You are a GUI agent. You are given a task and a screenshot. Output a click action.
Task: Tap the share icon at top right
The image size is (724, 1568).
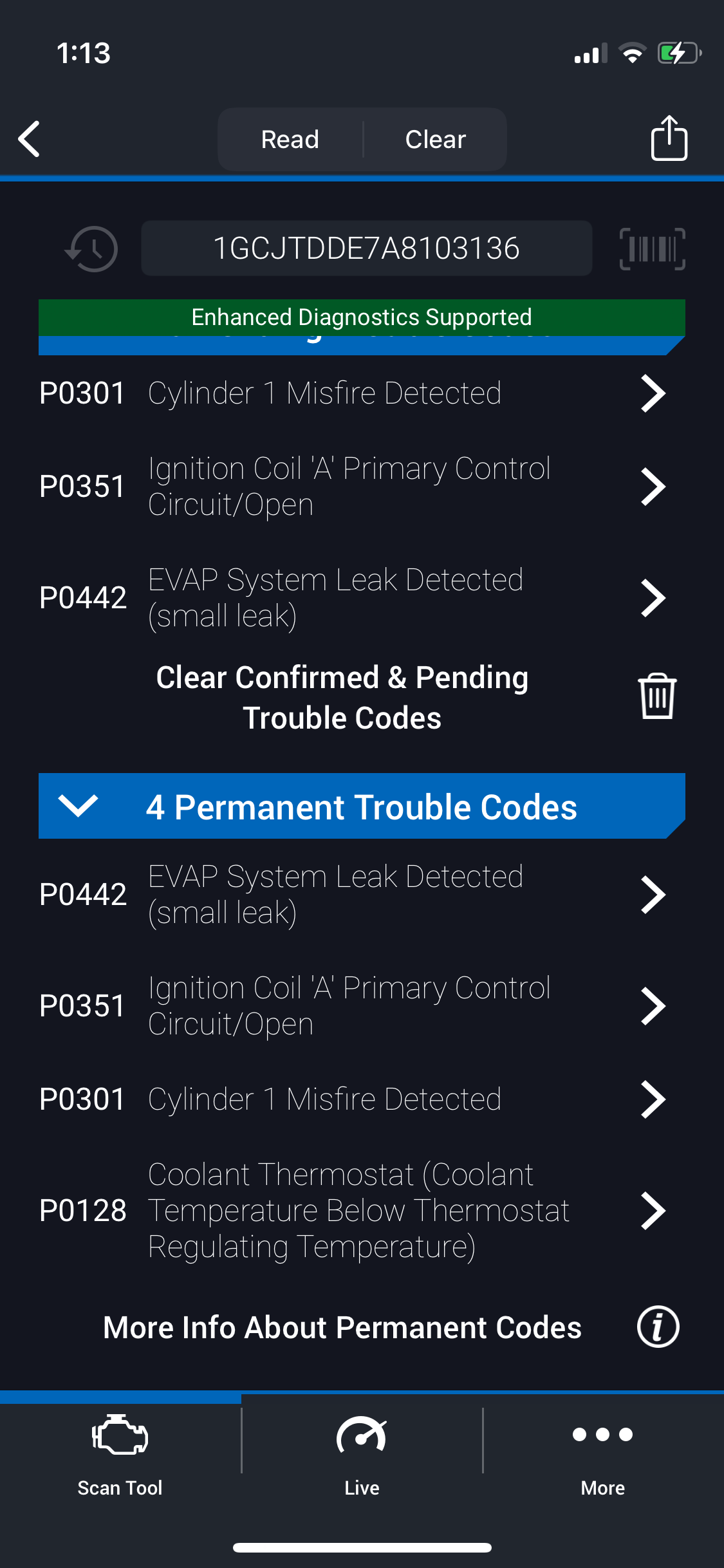click(669, 138)
